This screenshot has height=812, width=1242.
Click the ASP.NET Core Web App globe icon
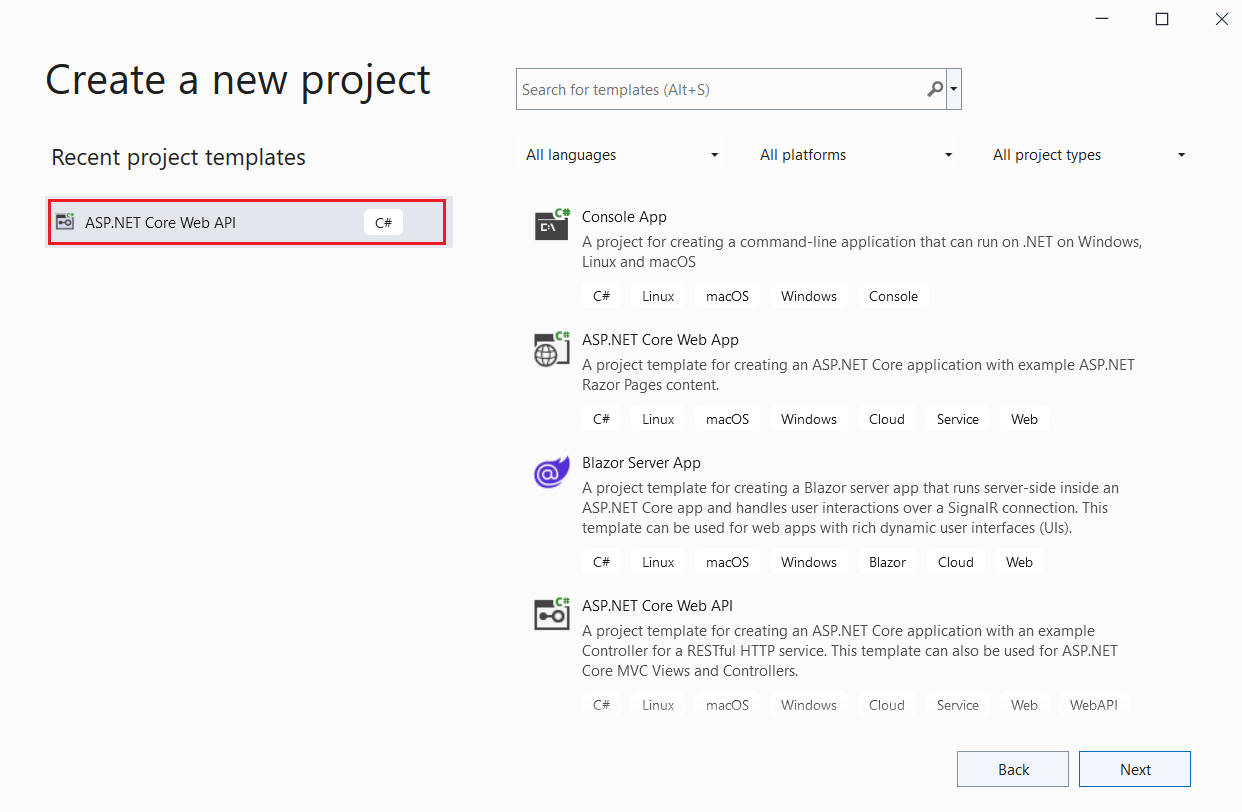click(x=551, y=349)
